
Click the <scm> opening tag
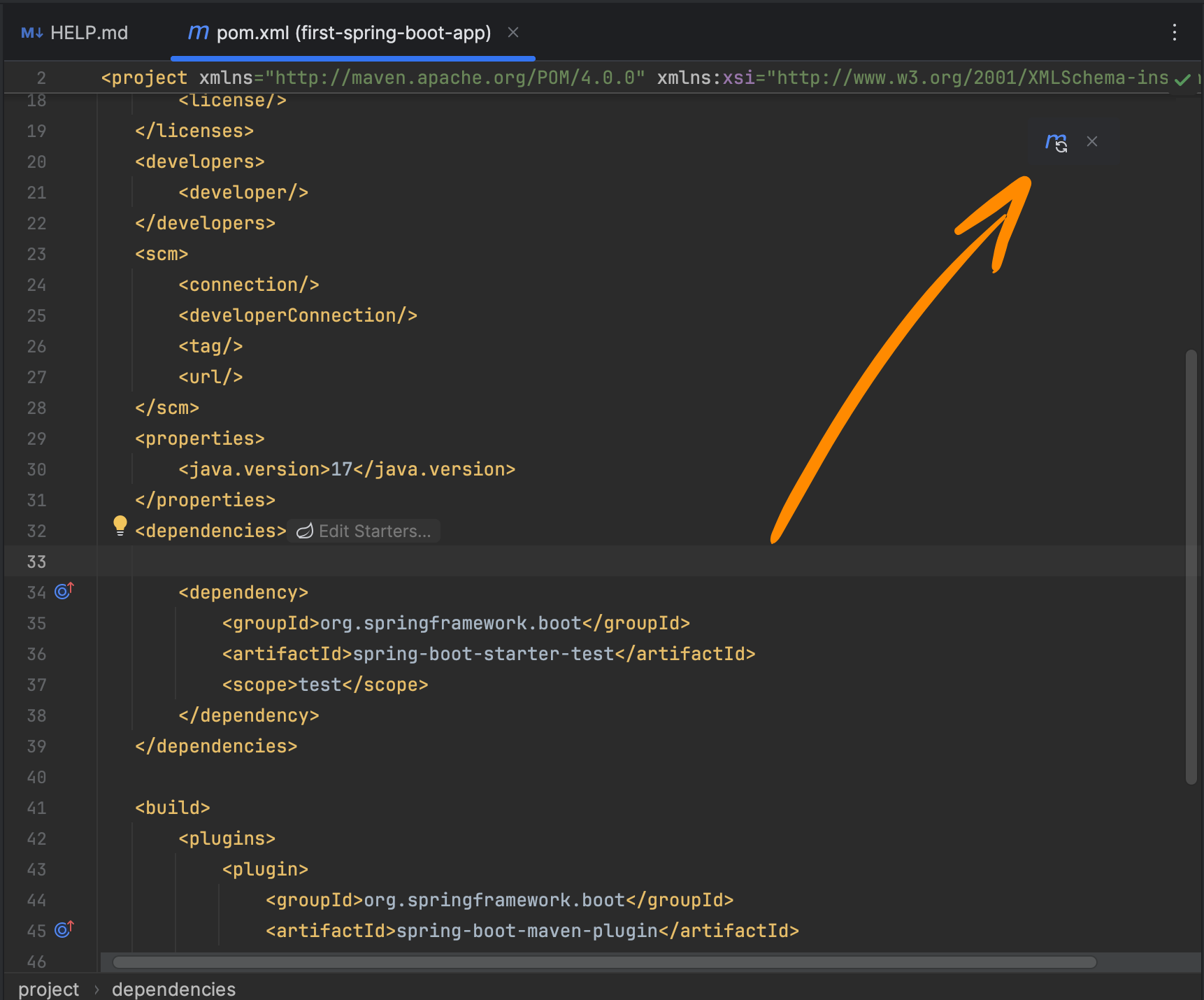coord(162,254)
